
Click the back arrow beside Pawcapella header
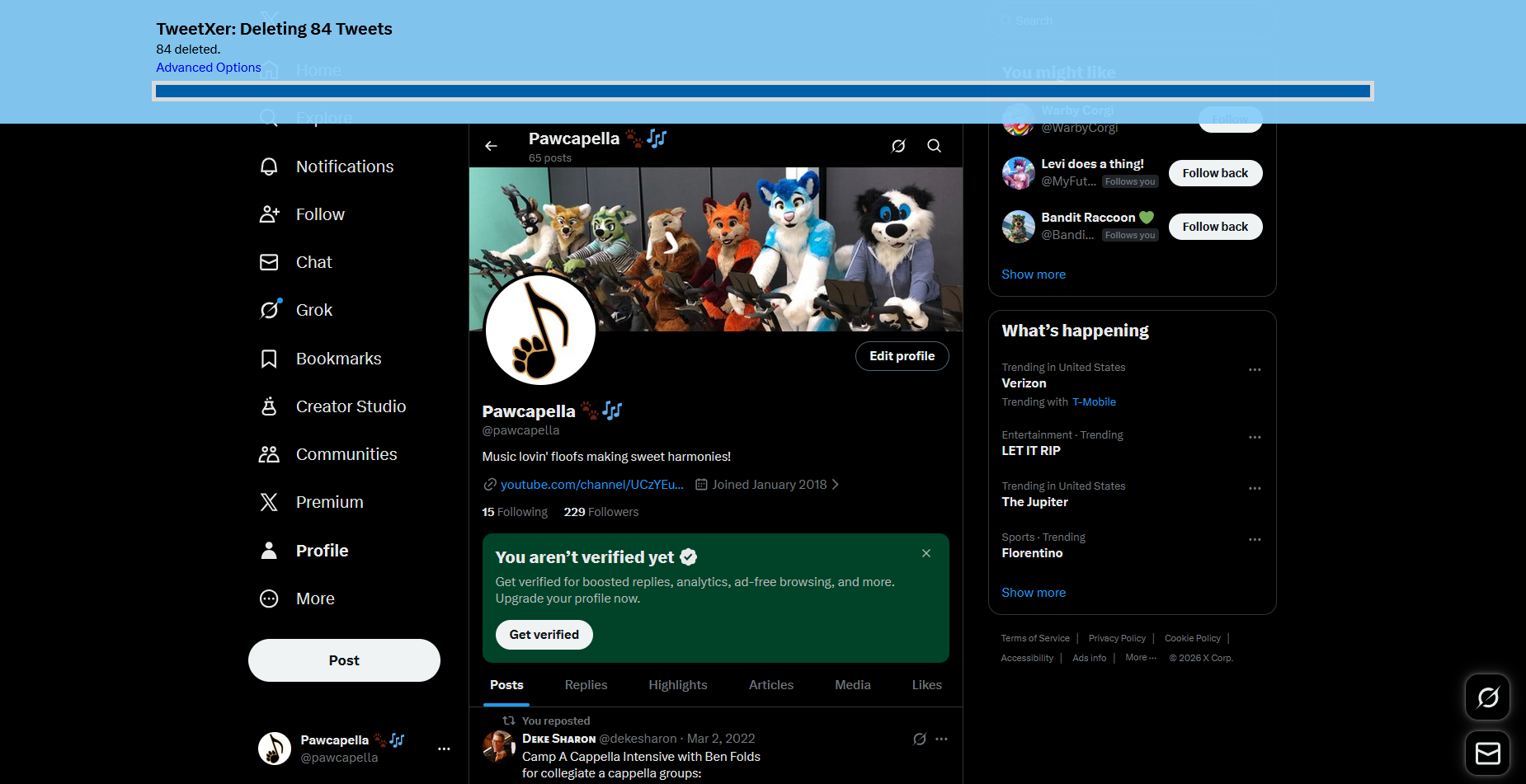pyautogui.click(x=492, y=146)
